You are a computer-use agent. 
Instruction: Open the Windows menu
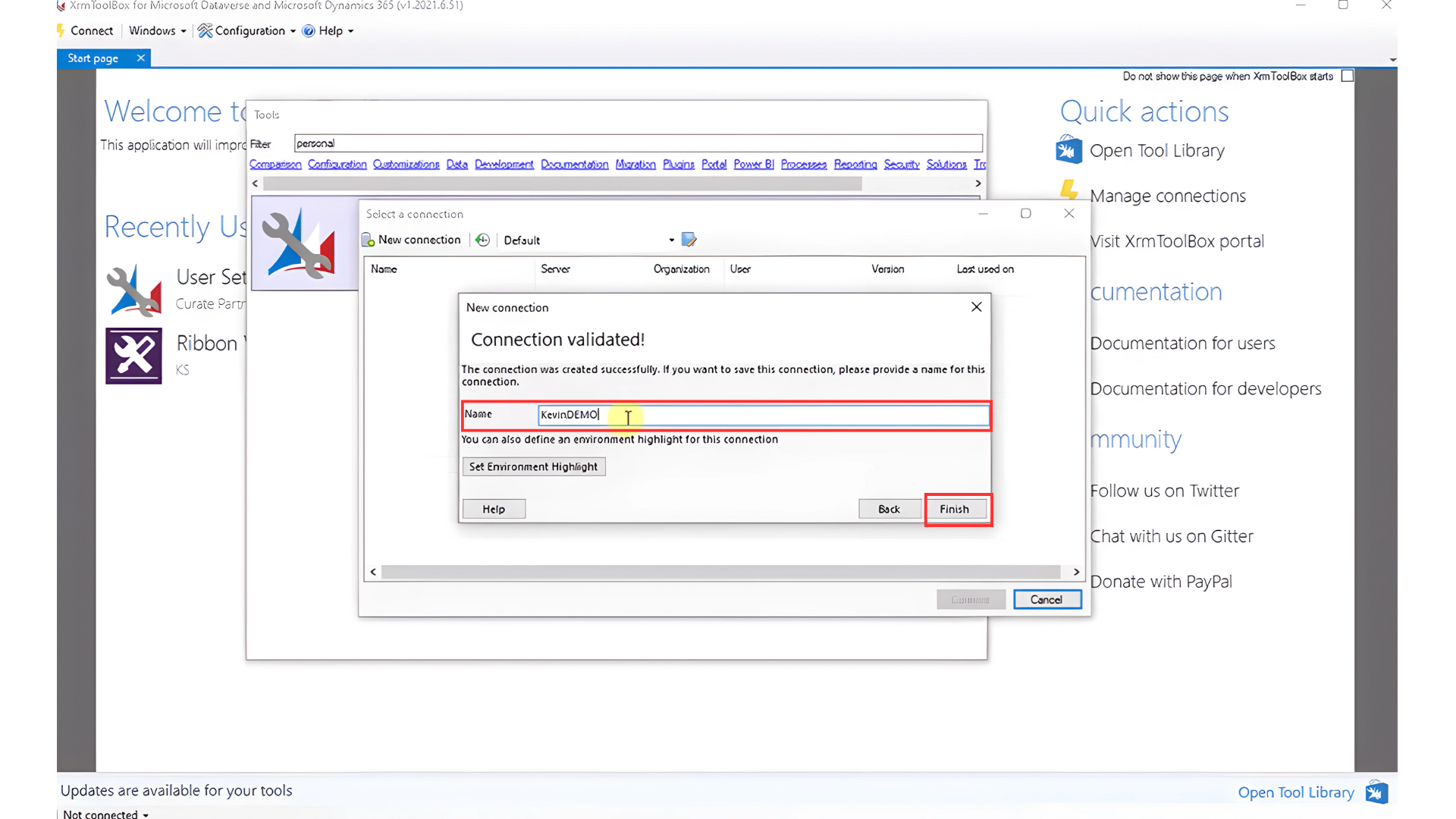pyautogui.click(x=157, y=31)
